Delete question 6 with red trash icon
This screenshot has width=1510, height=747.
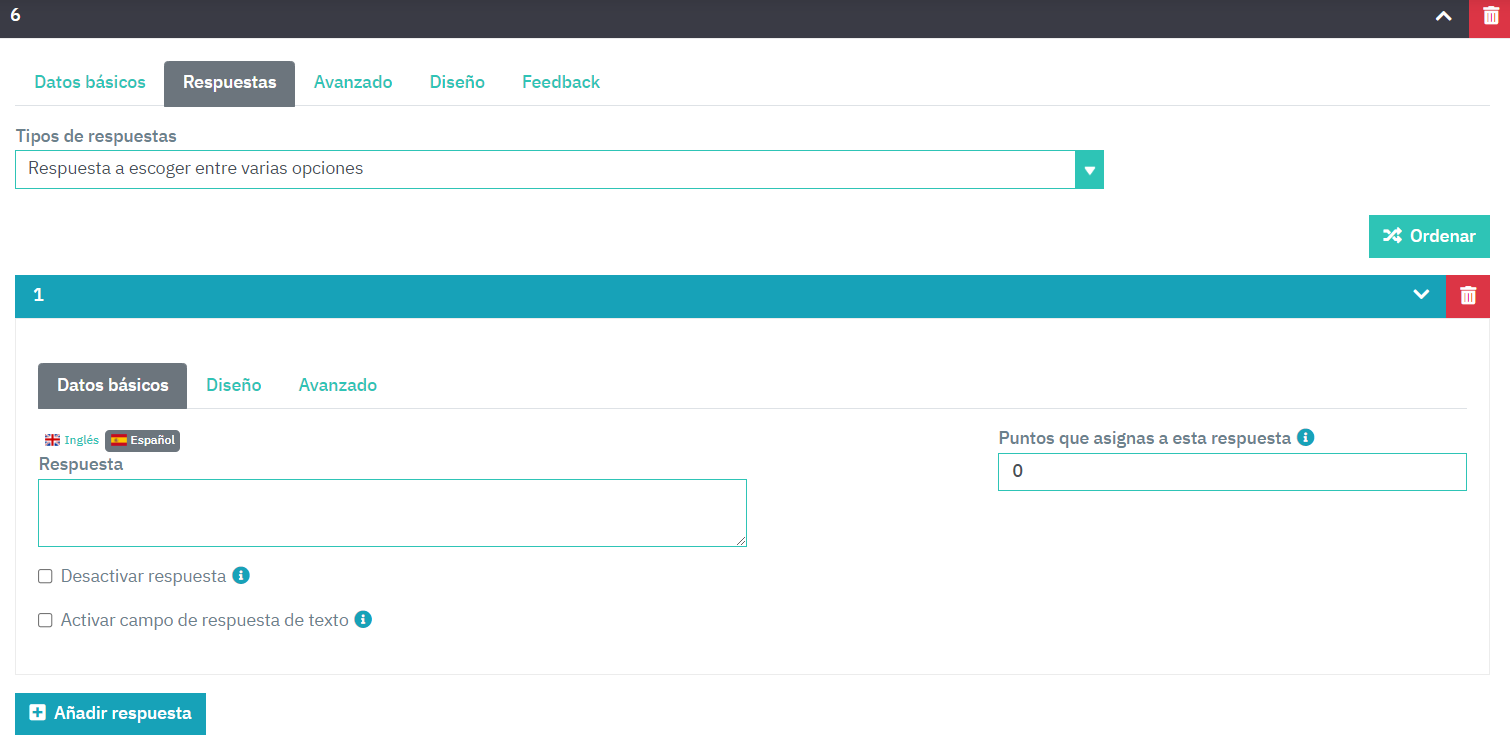[1490, 17]
